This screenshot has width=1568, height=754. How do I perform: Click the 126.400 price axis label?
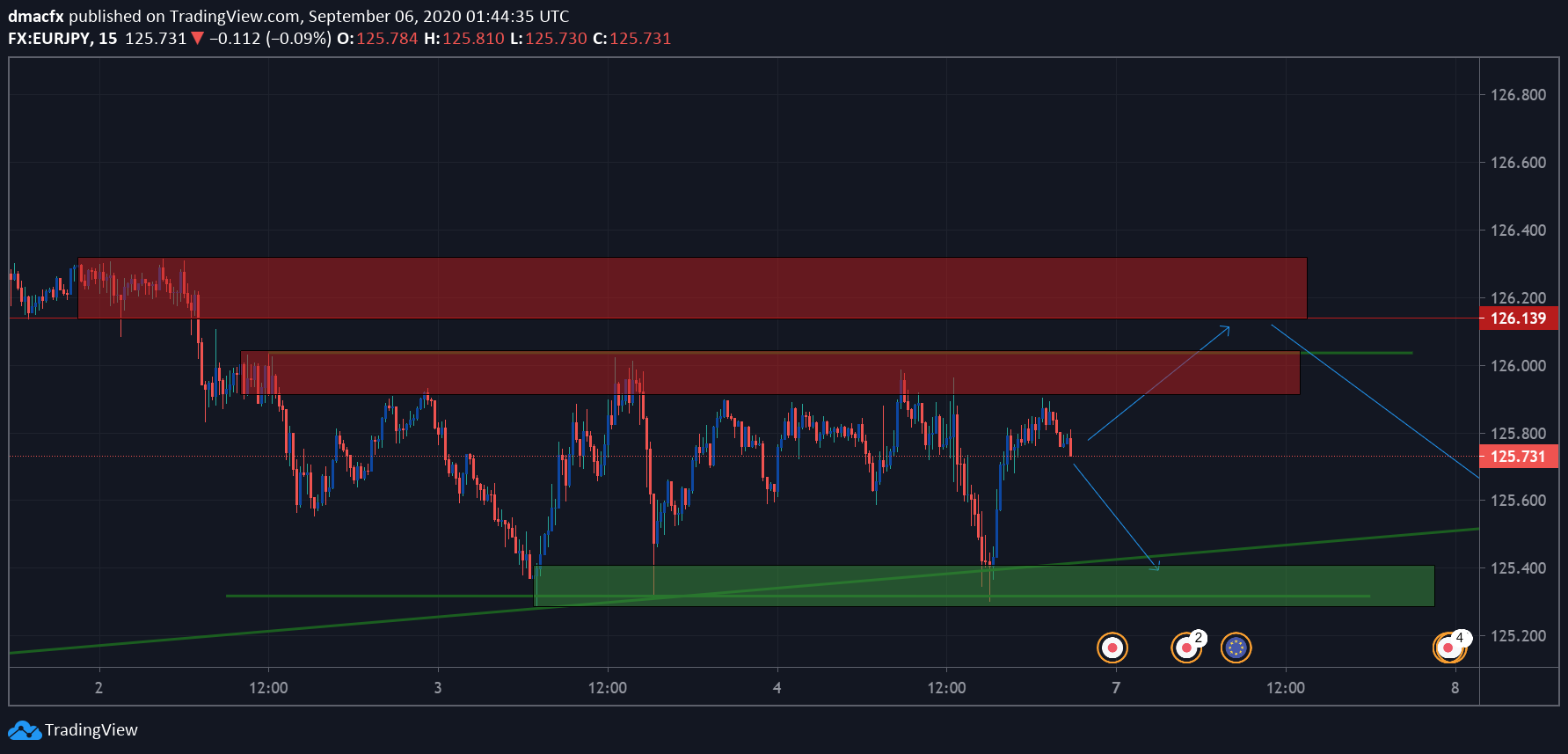(1518, 231)
